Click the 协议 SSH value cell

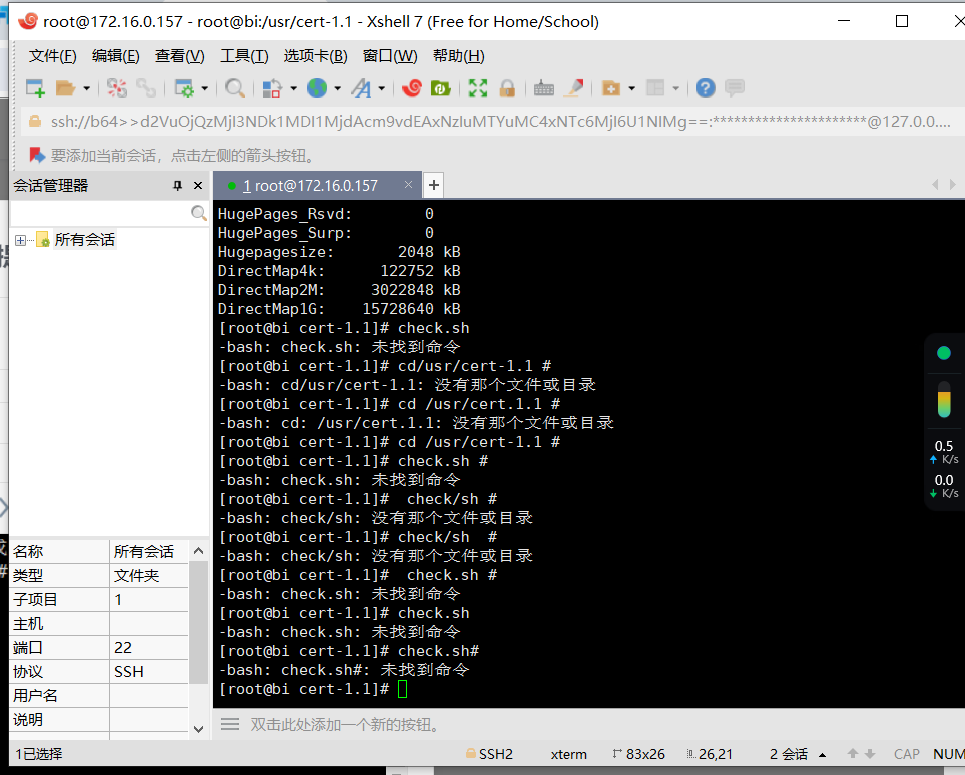pyautogui.click(x=149, y=672)
